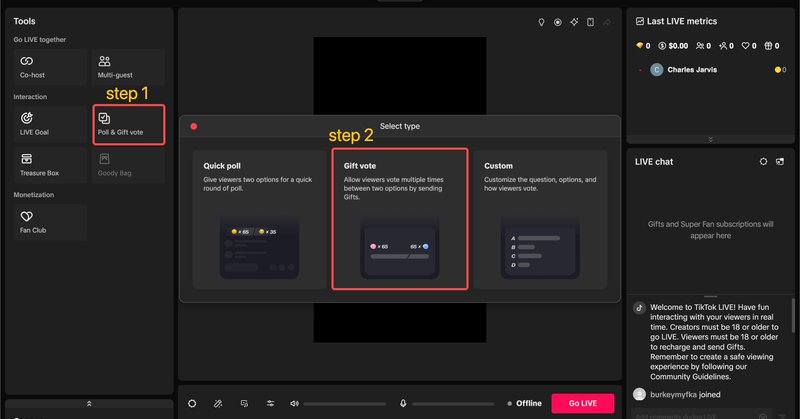Click the new followers metric icon
Screen dimensions: 800x419
723,45
